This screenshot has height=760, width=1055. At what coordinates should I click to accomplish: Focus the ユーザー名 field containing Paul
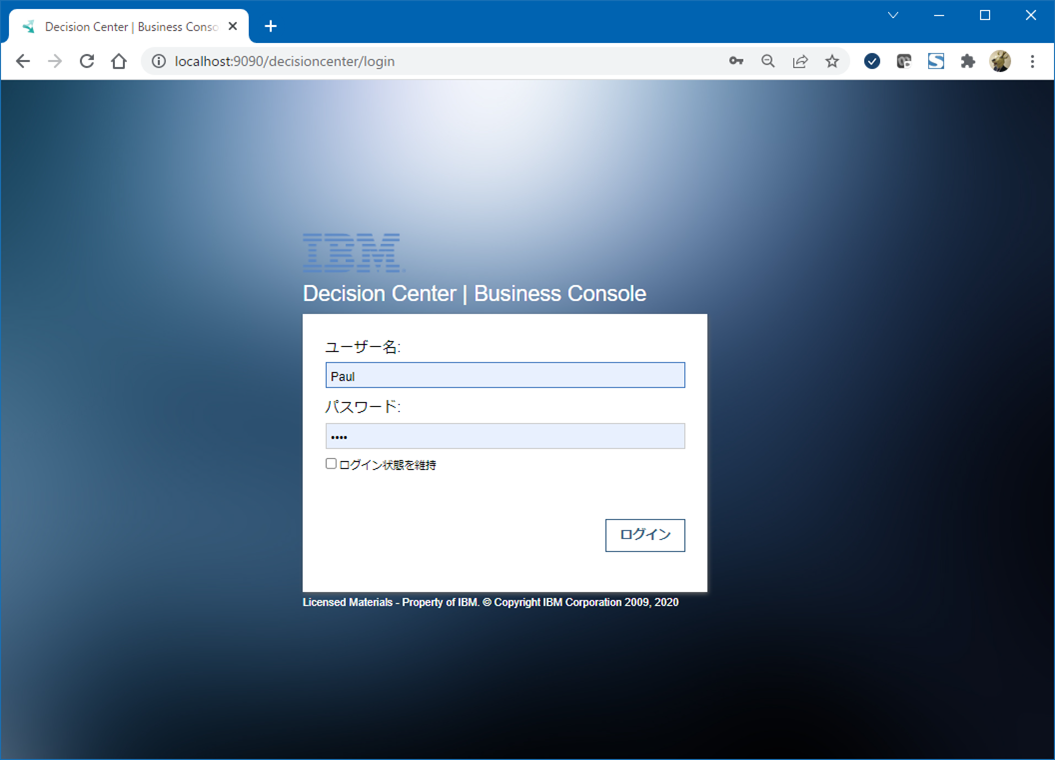coord(505,375)
